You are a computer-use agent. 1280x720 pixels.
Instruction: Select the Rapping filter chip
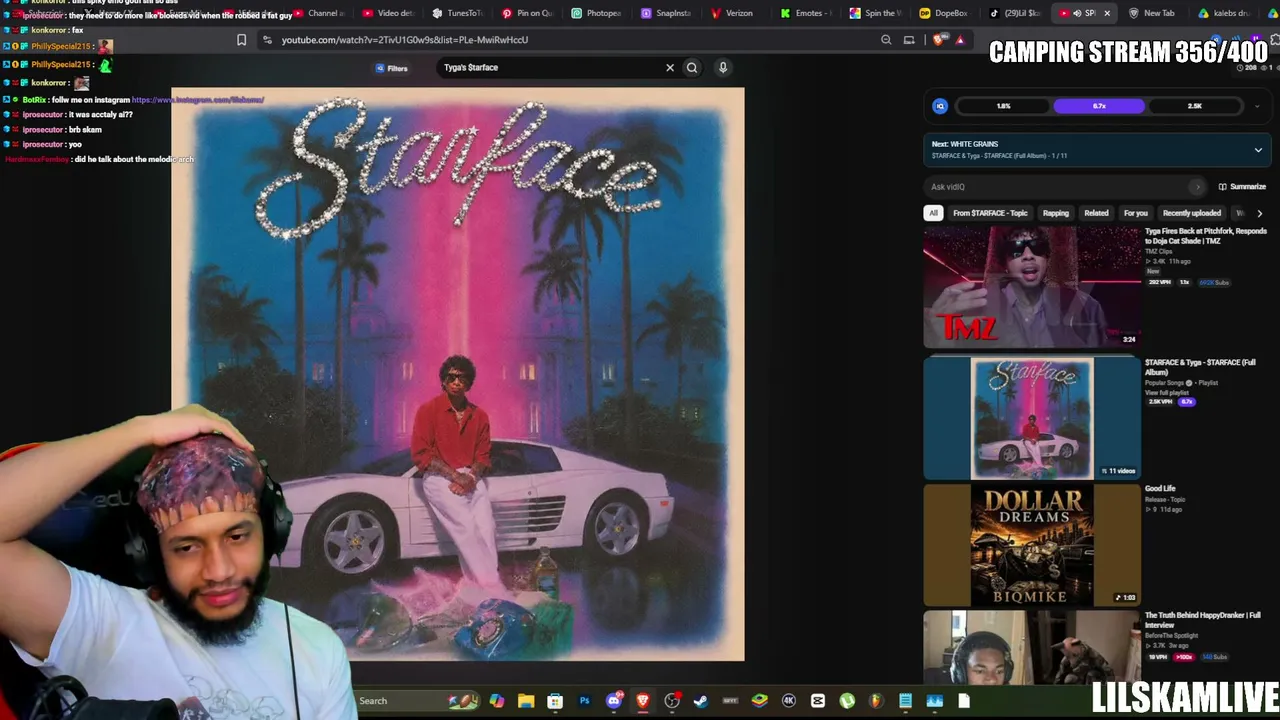click(x=1056, y=213)
